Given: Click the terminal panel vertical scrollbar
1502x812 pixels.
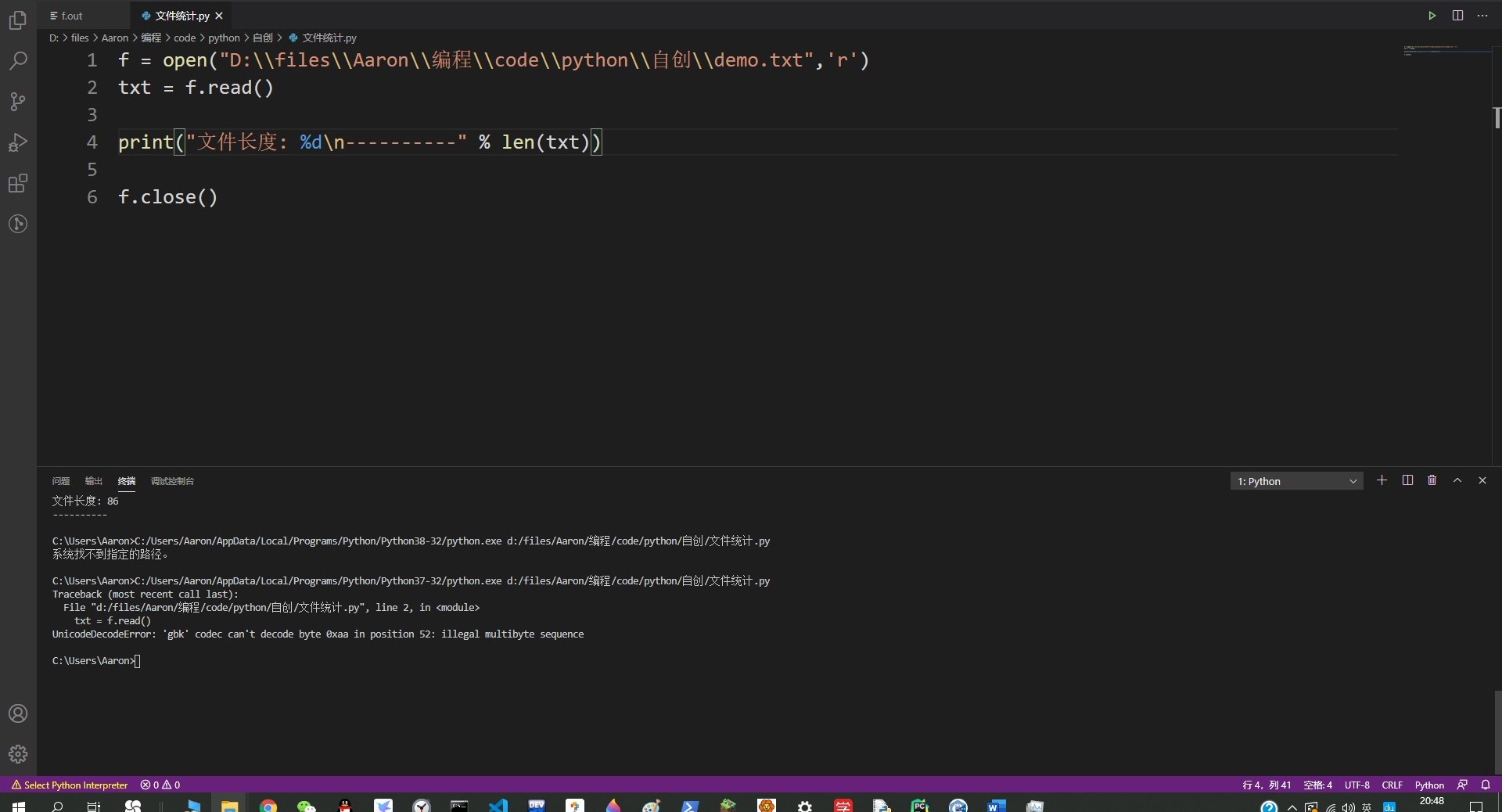Looking at the screenshot, I should [1497, 732].
